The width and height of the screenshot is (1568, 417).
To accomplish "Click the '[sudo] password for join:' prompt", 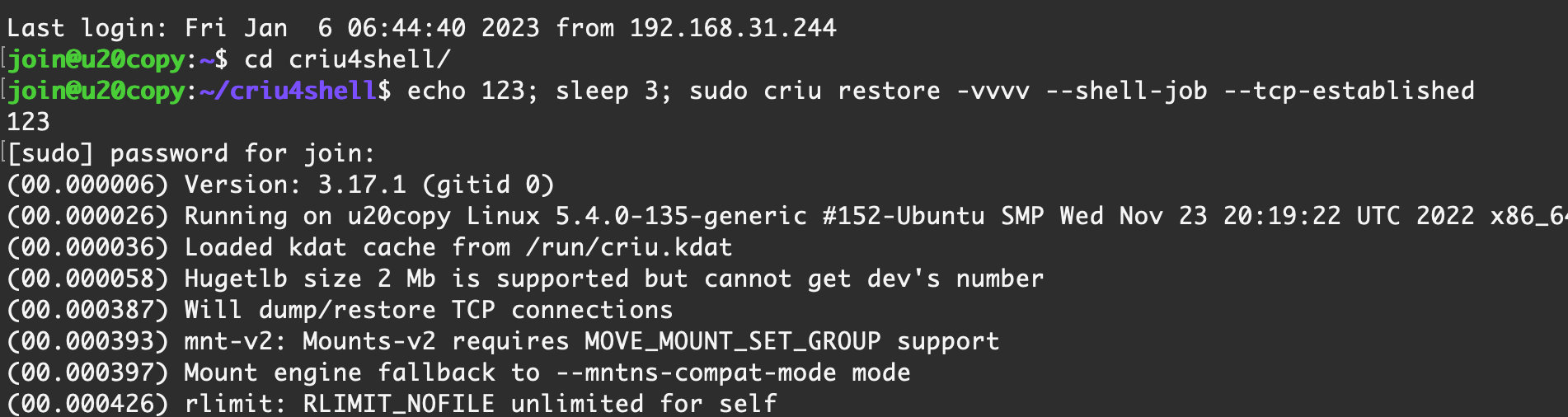I will pos(191,153).
